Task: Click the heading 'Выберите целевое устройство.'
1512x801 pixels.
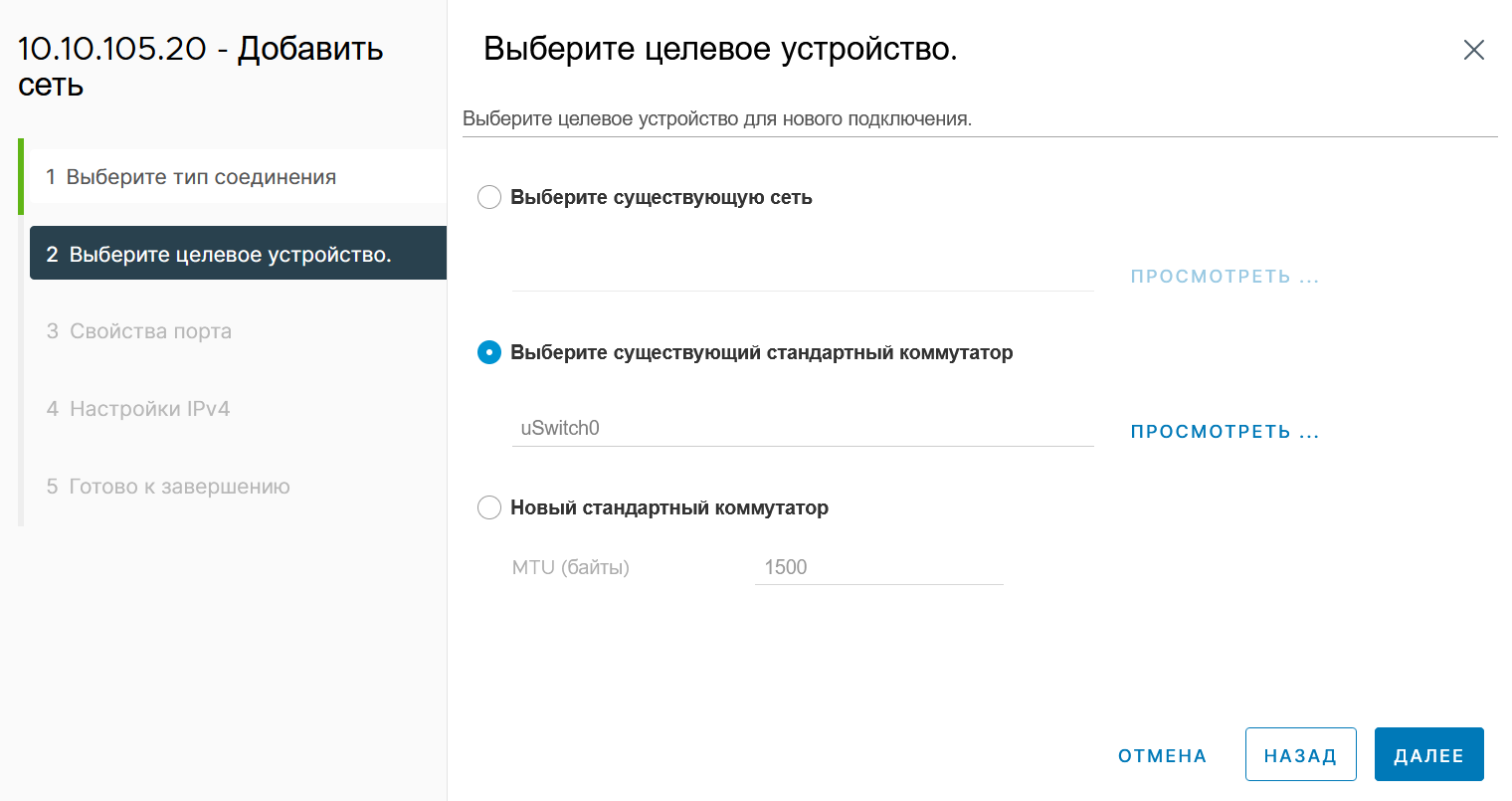Action: click(x=720, y=49)
